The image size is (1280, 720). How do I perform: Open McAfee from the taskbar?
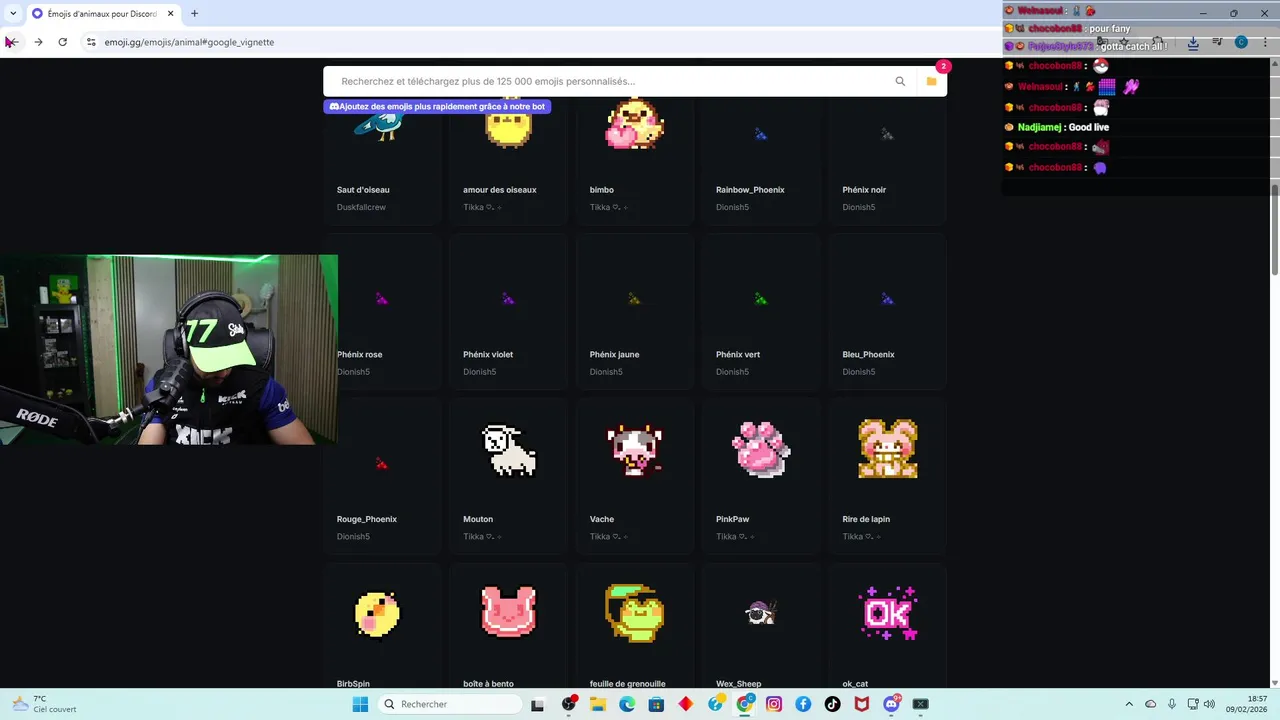pyautogui.click(x=862, y=704)
